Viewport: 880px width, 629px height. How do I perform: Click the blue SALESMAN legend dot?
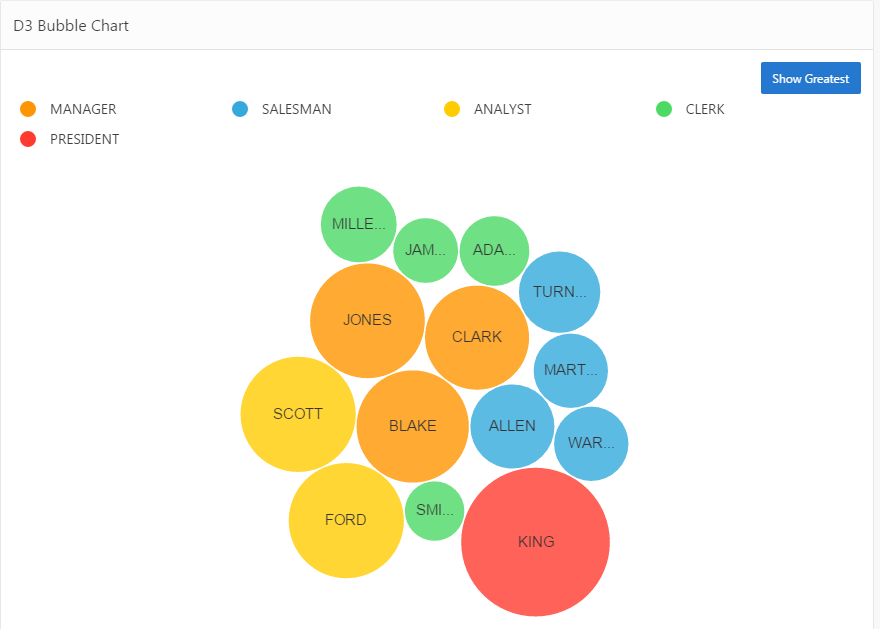pyautogui.click(x=240, y=108)
